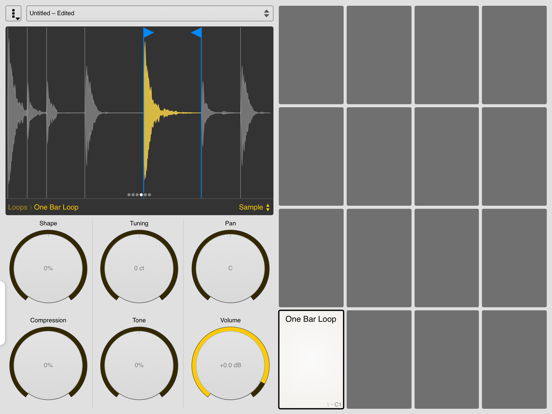This screenshot has height=414, width=552.
Task: Click the blue slice end flag marker
Action: (196, 33)
